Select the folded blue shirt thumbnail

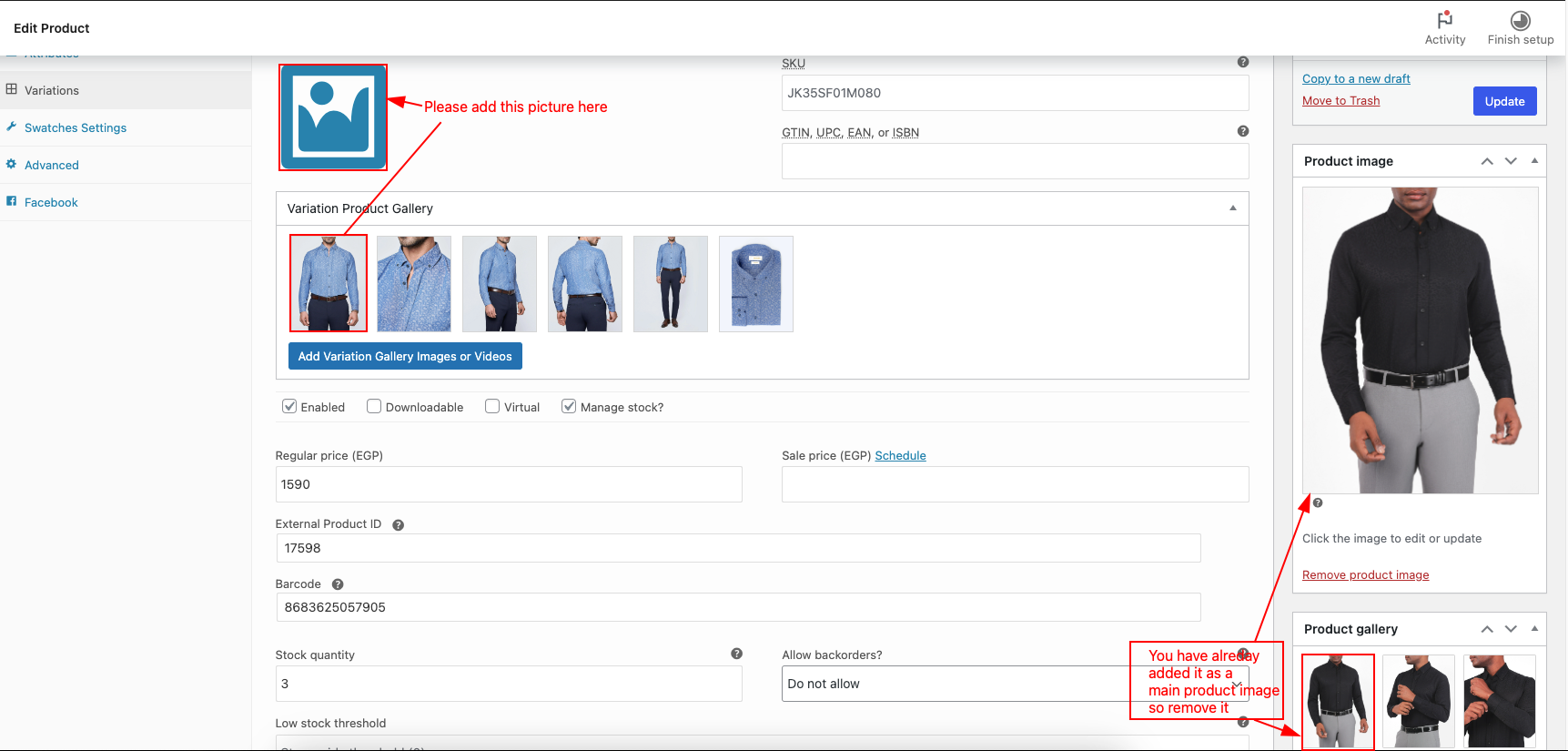[x=756, y=283]
